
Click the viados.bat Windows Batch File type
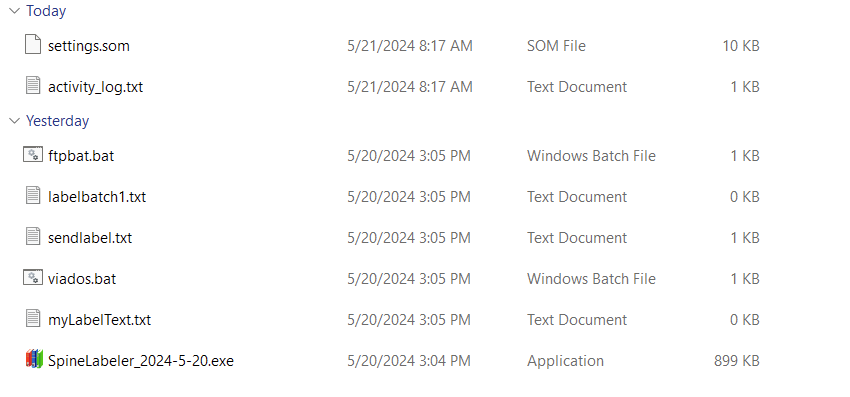(x=591, y=279)
